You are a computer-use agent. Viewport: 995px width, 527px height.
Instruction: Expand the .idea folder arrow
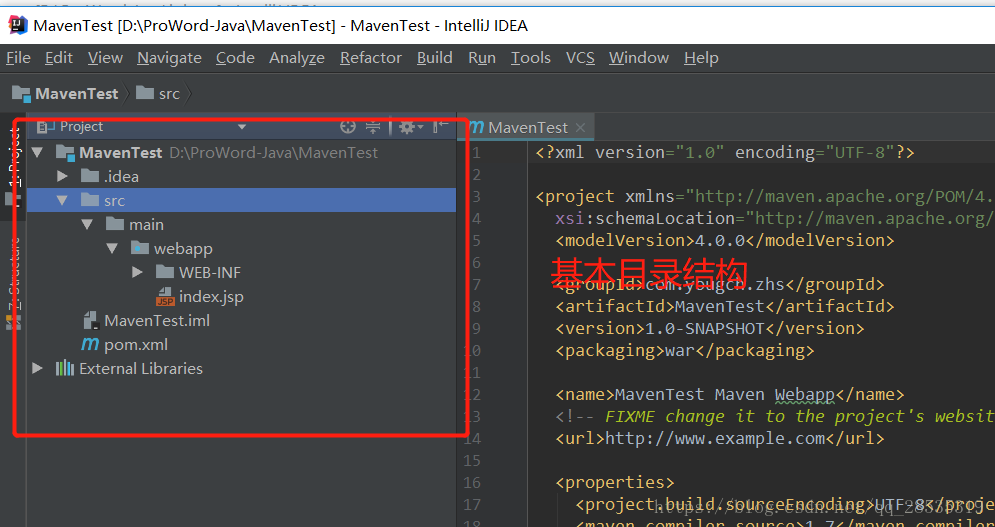pyautogui.click(x=62, y=177)
